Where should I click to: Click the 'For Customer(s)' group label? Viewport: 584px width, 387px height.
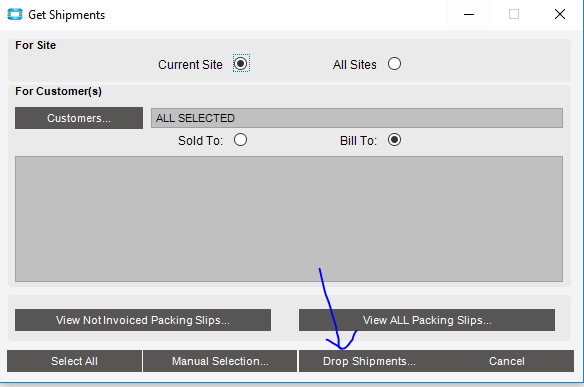point(58,91)
